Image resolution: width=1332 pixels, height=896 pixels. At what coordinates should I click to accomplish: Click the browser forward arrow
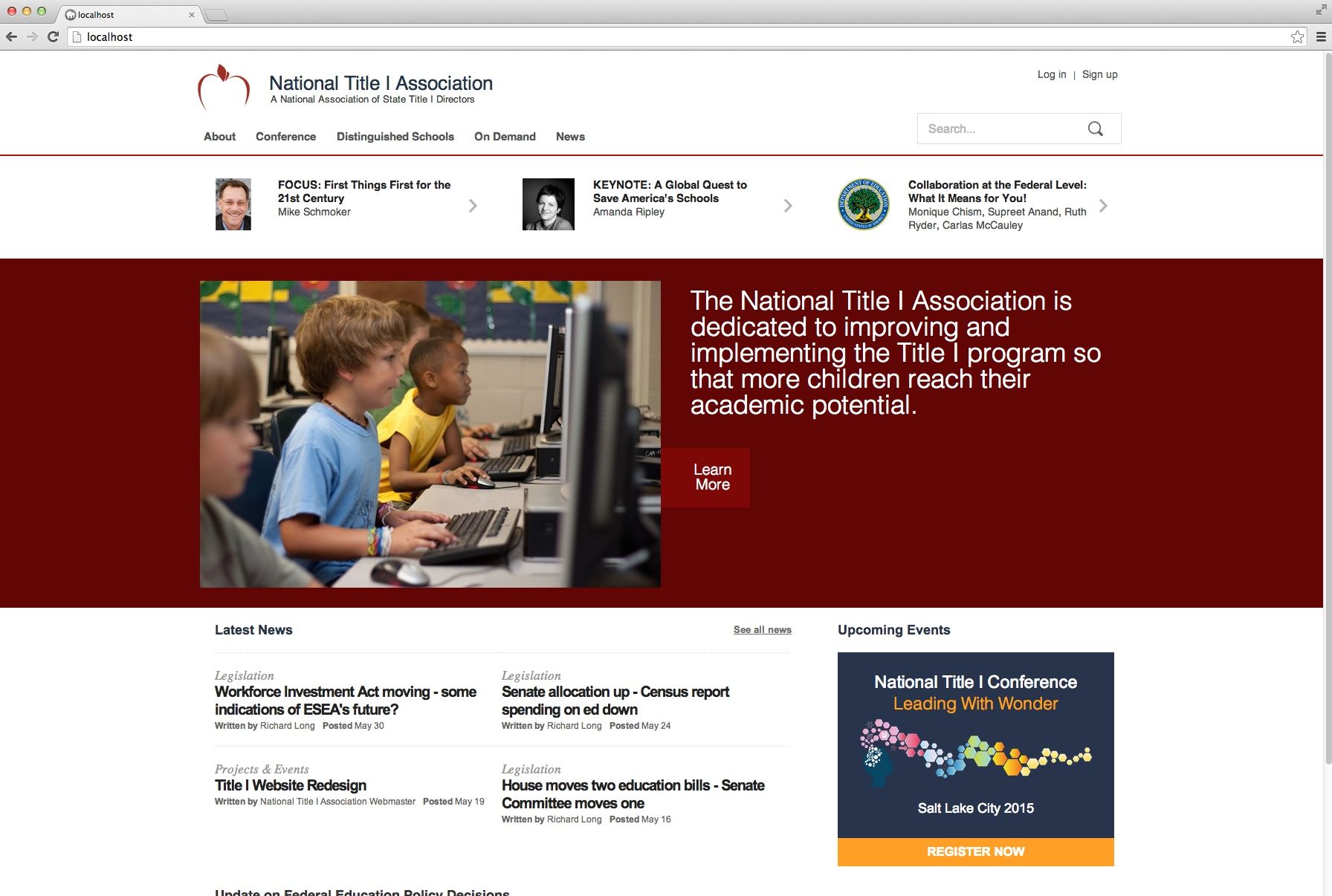point(32,36)
